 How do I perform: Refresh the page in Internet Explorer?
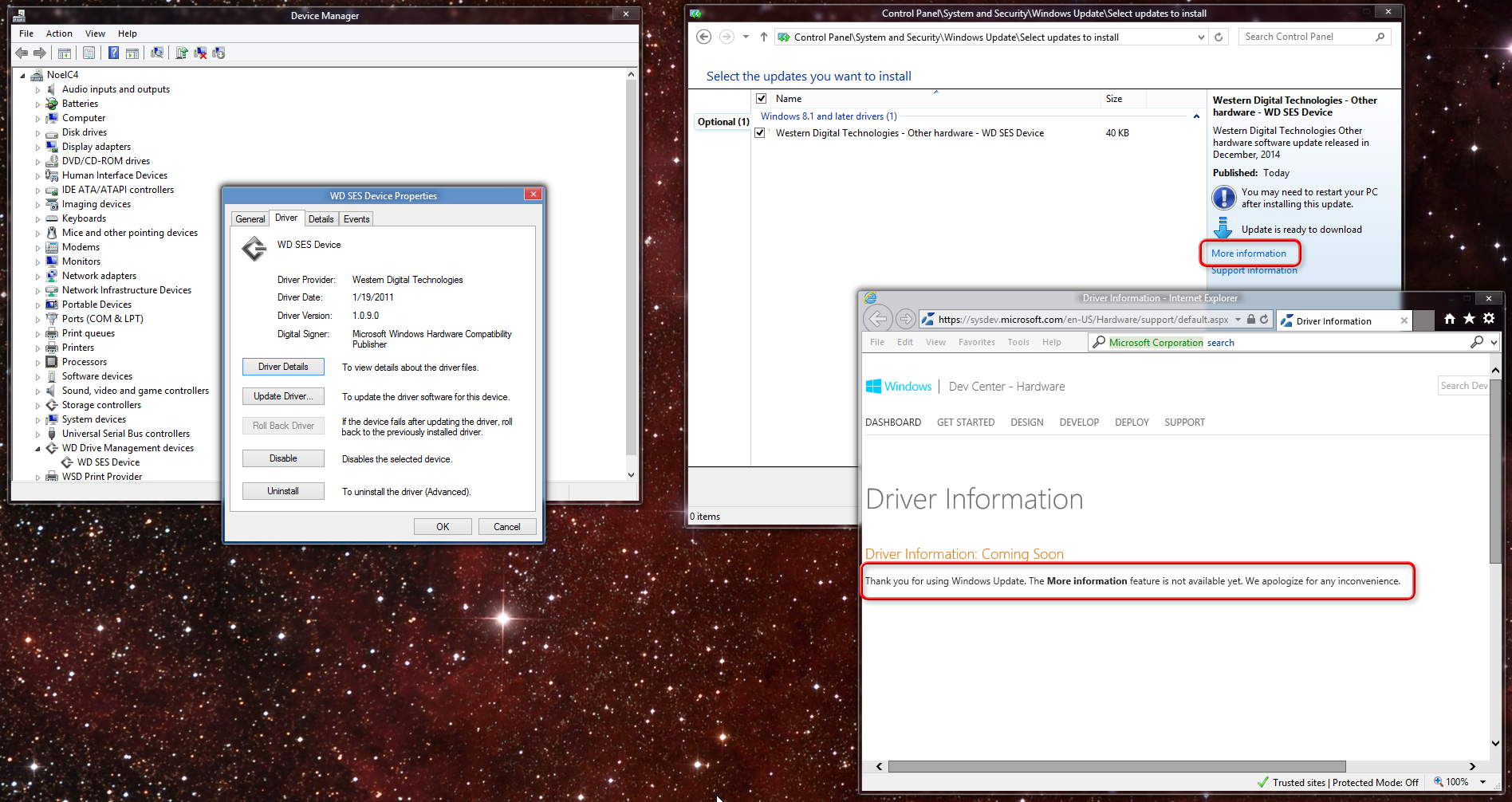1264,319
